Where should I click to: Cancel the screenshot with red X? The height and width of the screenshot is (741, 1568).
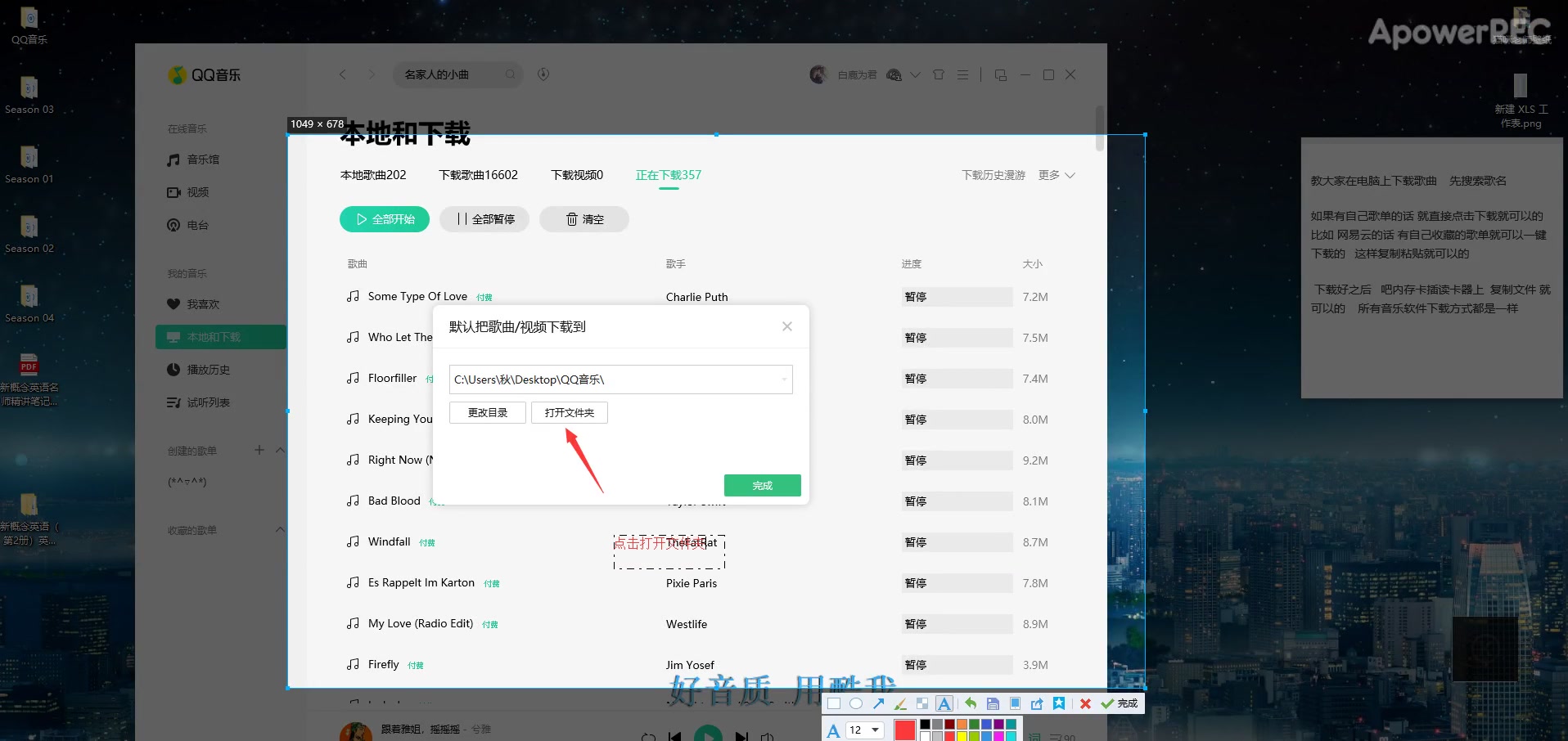point(1085,703)
